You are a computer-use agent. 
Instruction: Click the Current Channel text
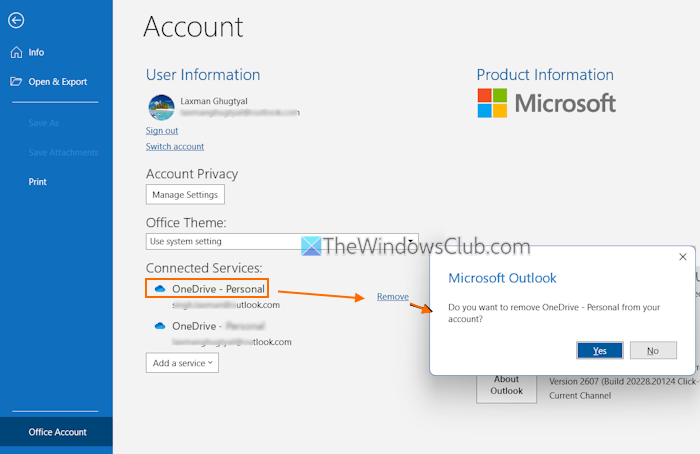tap(580, 396)
